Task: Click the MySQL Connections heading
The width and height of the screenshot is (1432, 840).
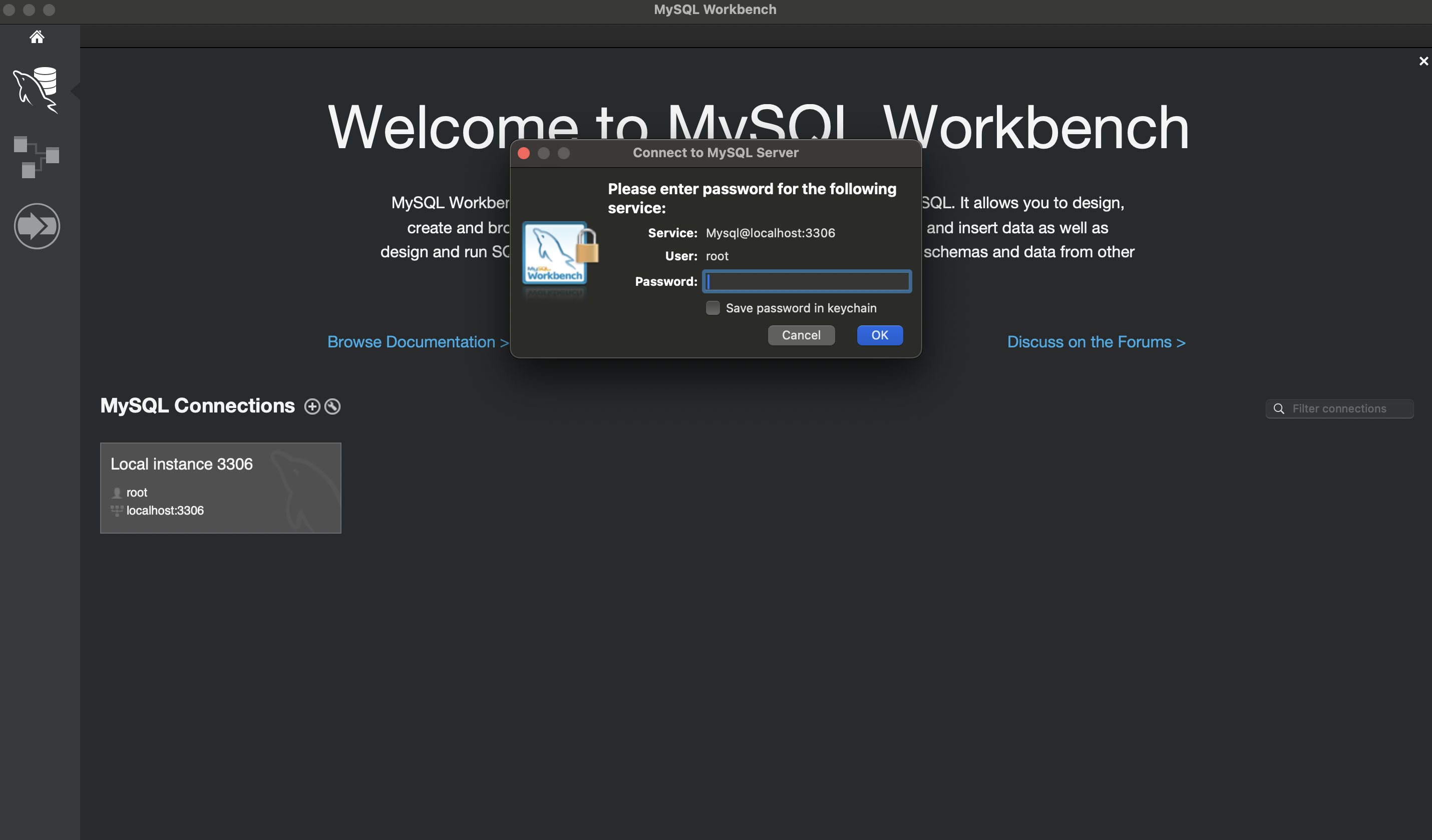Action: click(197, 405)
